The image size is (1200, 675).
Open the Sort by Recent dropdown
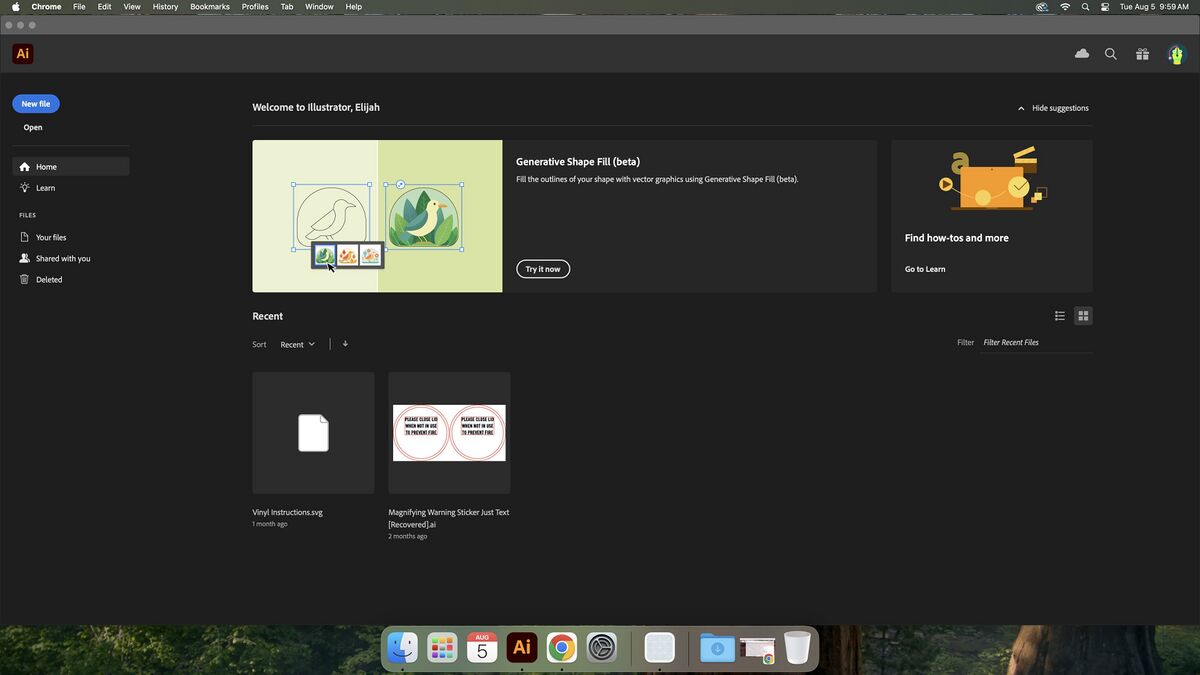297,344
